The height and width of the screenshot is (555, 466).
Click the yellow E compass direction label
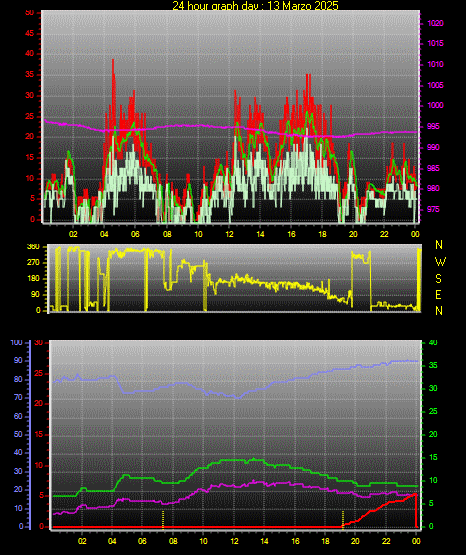438,295
